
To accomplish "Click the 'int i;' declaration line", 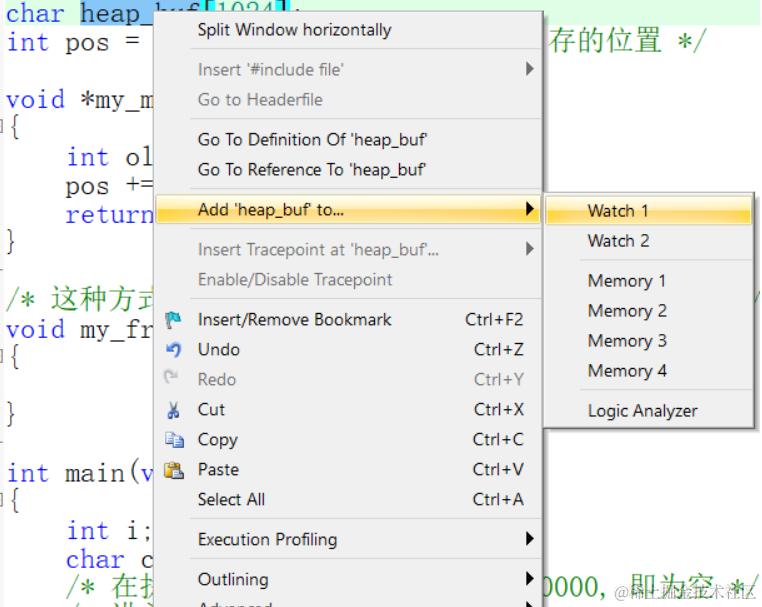I will (x=109, y=530).
